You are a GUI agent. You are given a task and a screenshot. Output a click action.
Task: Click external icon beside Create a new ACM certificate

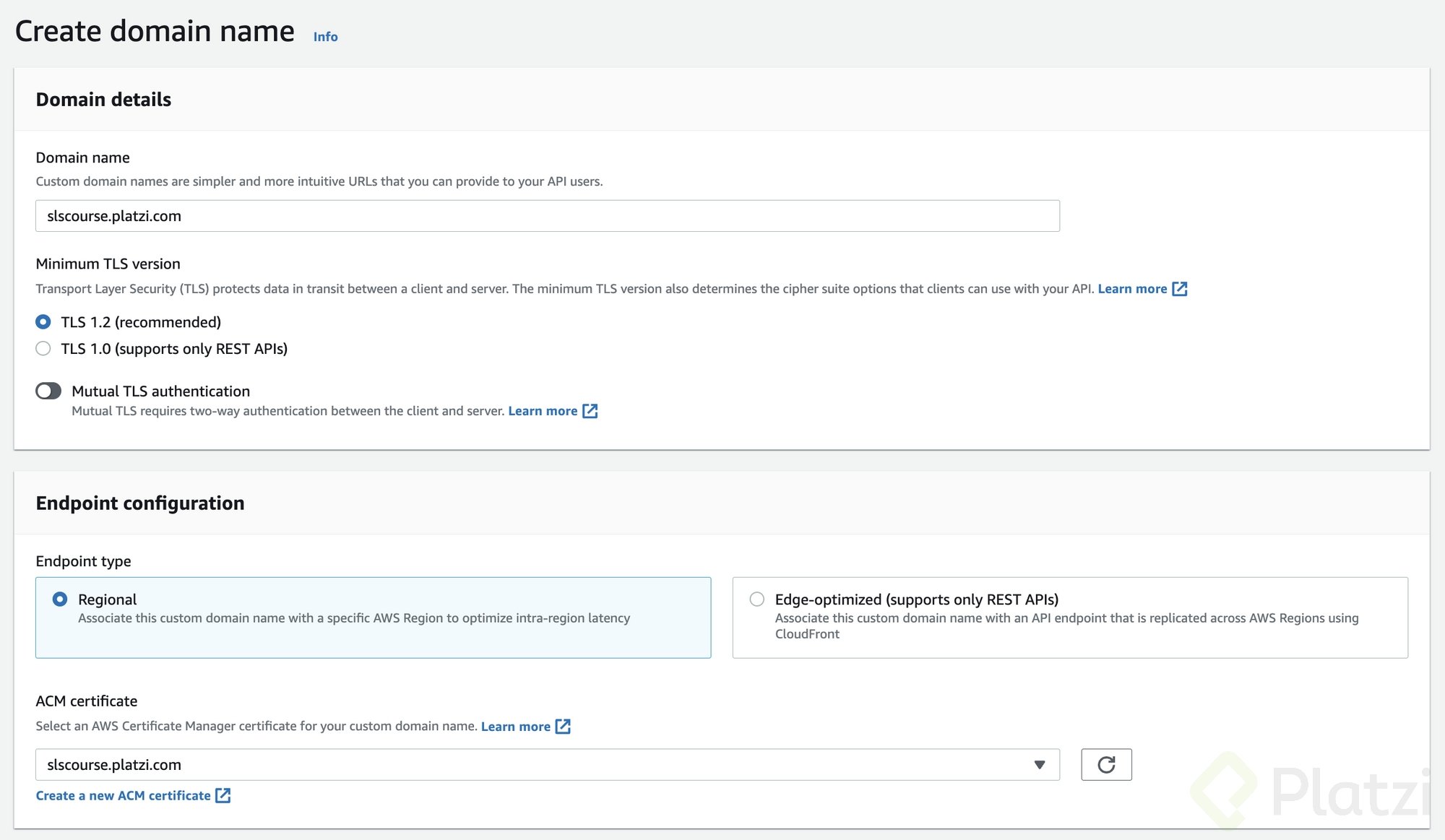(223, 795)
